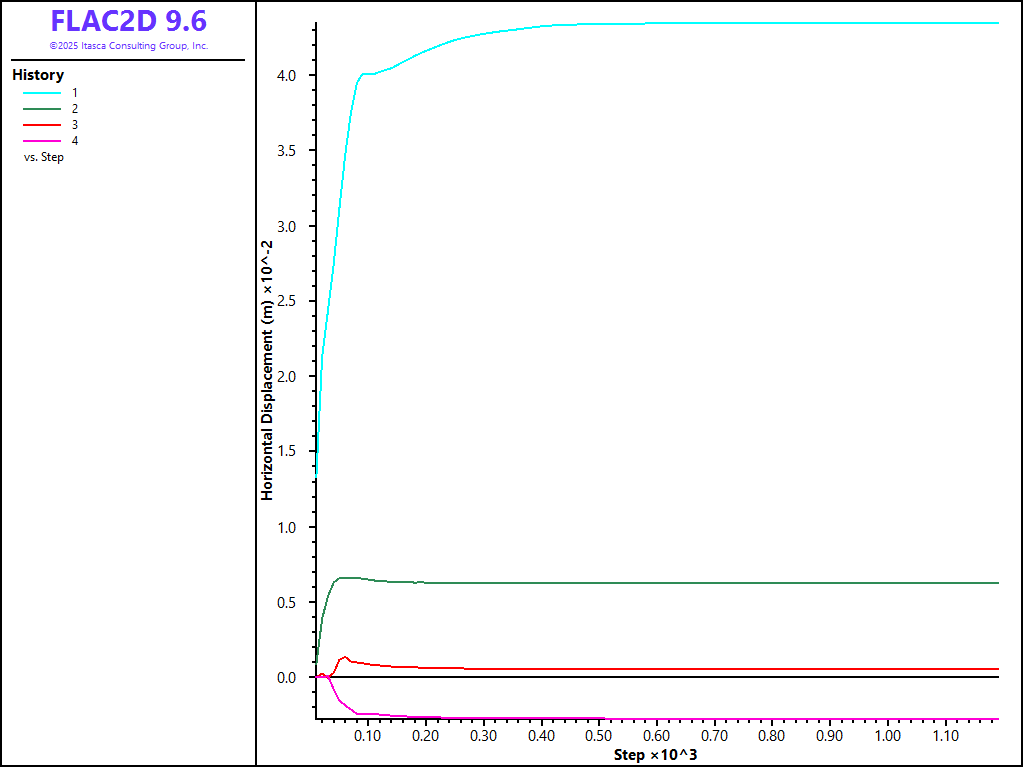1024x768 pixels.
Task: Click the 2.5 tick label on y-axis
Action: pyautogui.click(x=288, y=302)
